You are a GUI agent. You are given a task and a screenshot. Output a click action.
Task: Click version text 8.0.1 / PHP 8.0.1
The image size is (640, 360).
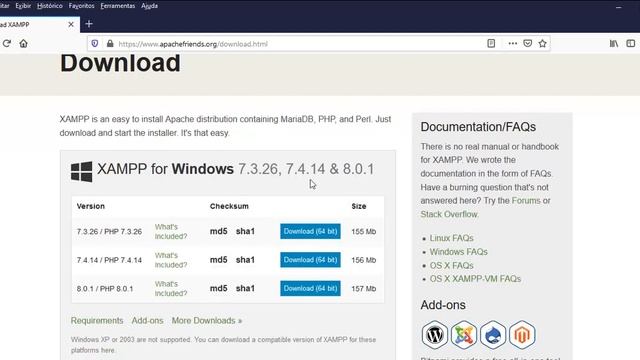[x=105, y=289]
